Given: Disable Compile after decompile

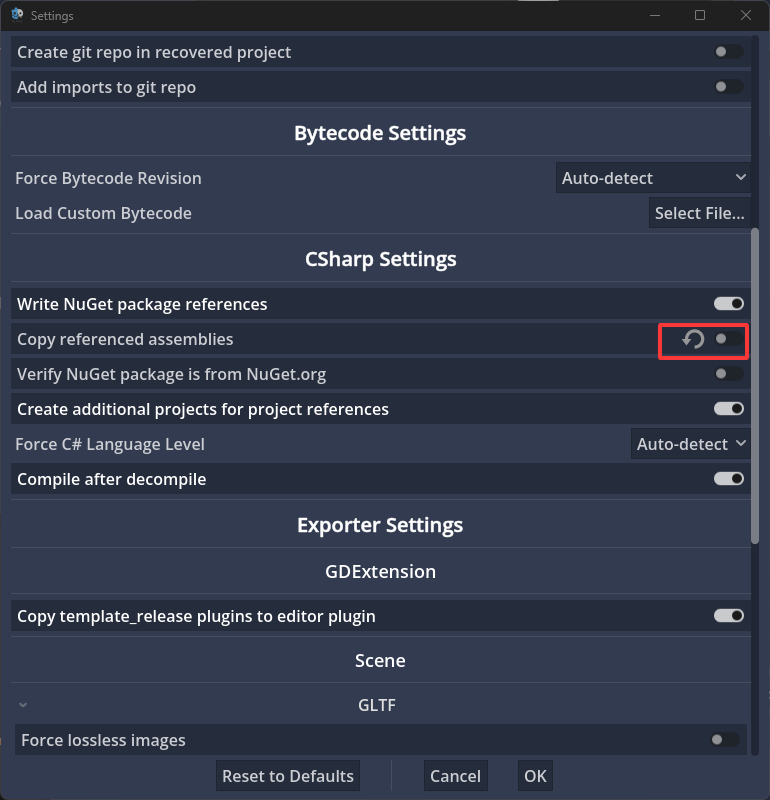Looking at the screenshot, I should click(x=728, y=479).
